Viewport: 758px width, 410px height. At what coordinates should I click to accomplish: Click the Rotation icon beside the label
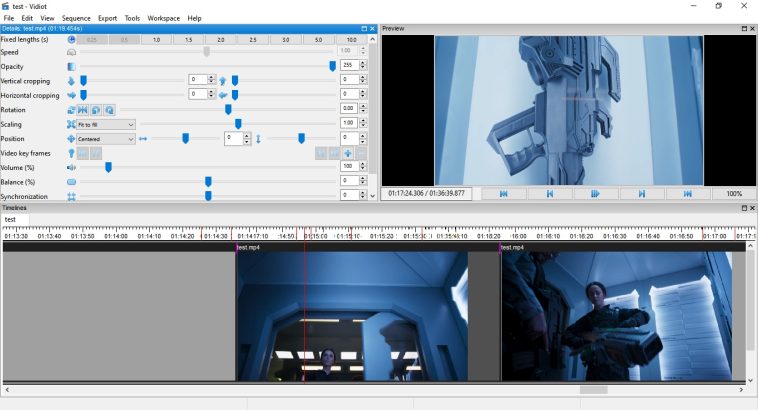[x=72, y=110]
